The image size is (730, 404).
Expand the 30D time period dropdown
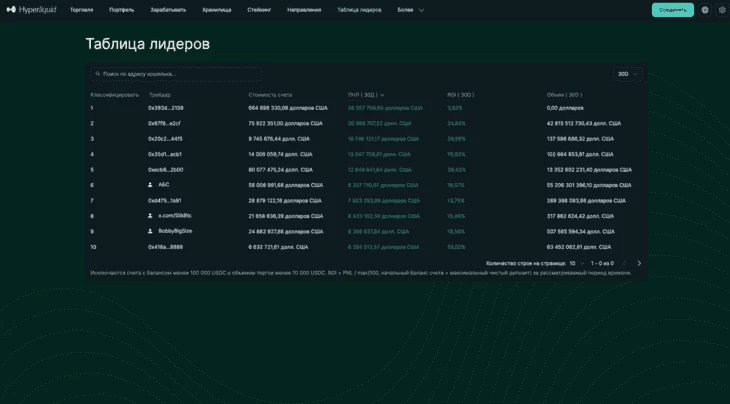point(627,74)
